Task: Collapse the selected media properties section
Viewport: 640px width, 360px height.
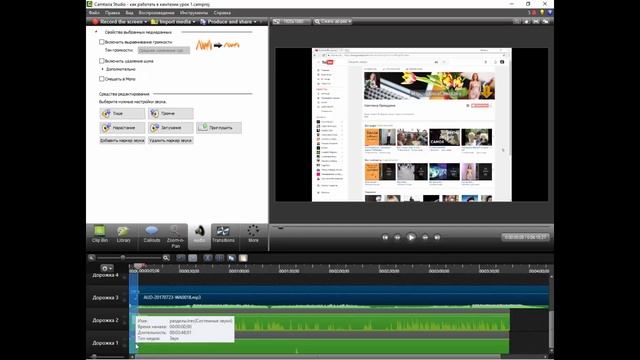Action: 96,32
